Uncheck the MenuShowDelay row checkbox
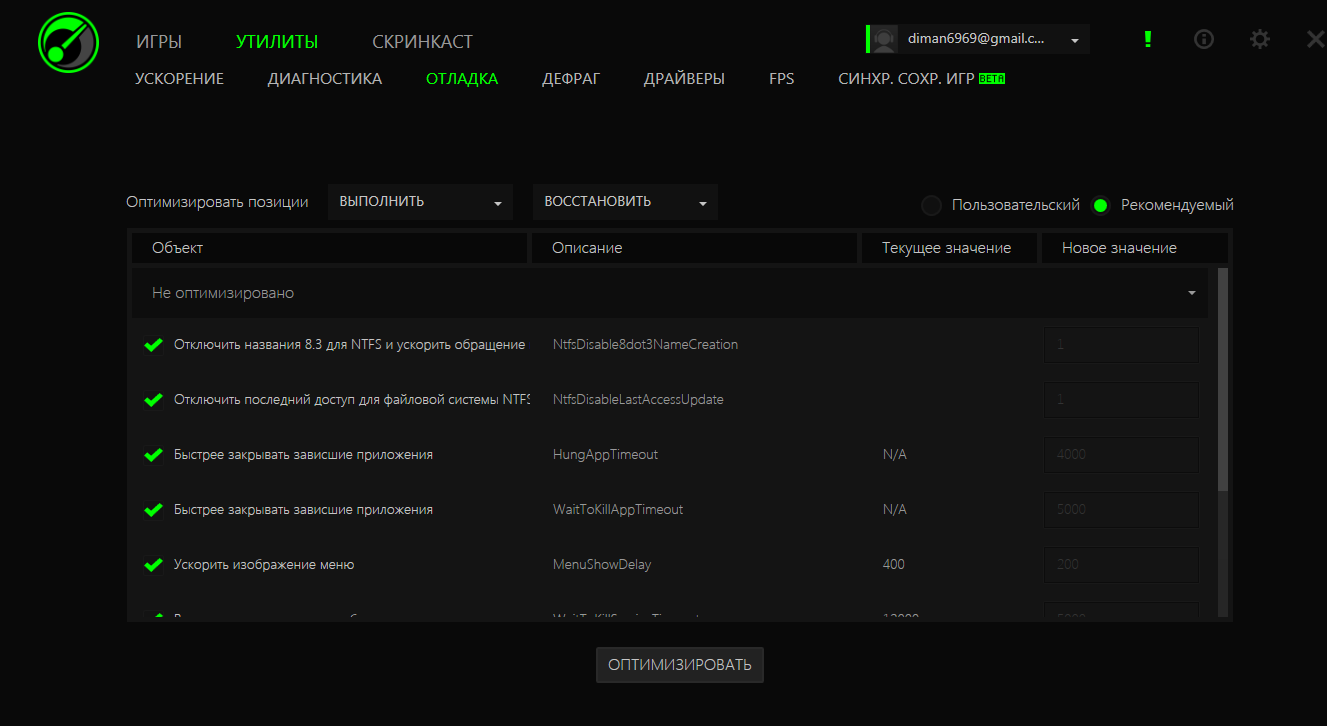 (x=153, y=565)
